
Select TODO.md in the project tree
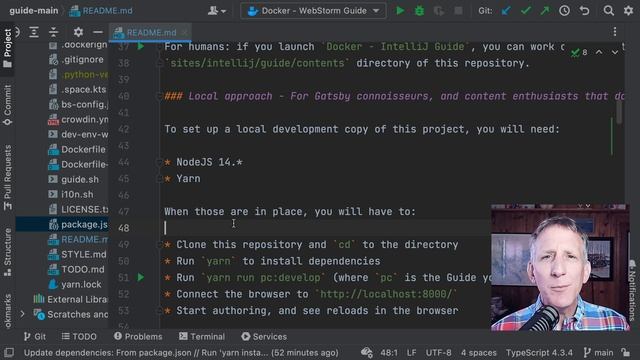(76, 269)
